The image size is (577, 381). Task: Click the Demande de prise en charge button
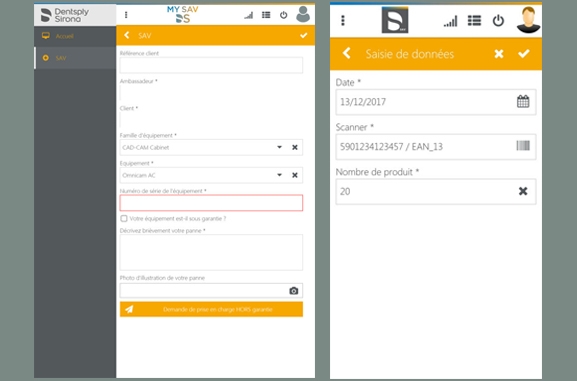(x=211, y=309)
